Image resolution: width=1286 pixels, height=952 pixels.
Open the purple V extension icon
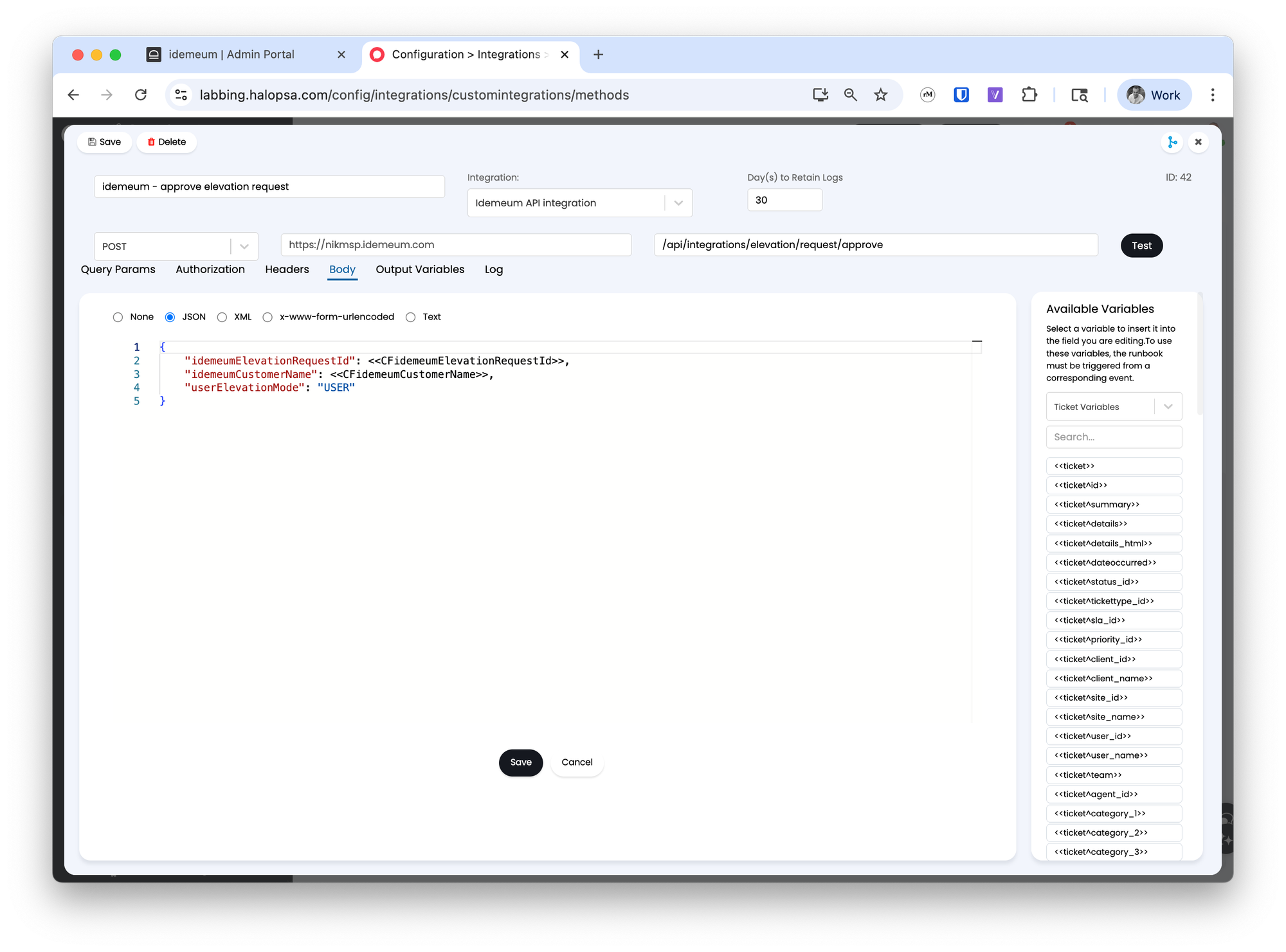point(995,95)
